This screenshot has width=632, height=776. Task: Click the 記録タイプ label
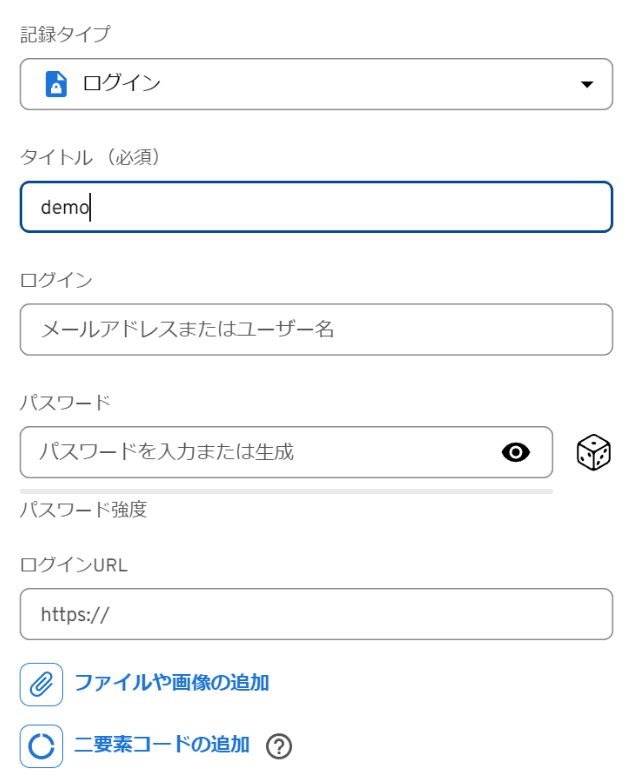65,35
